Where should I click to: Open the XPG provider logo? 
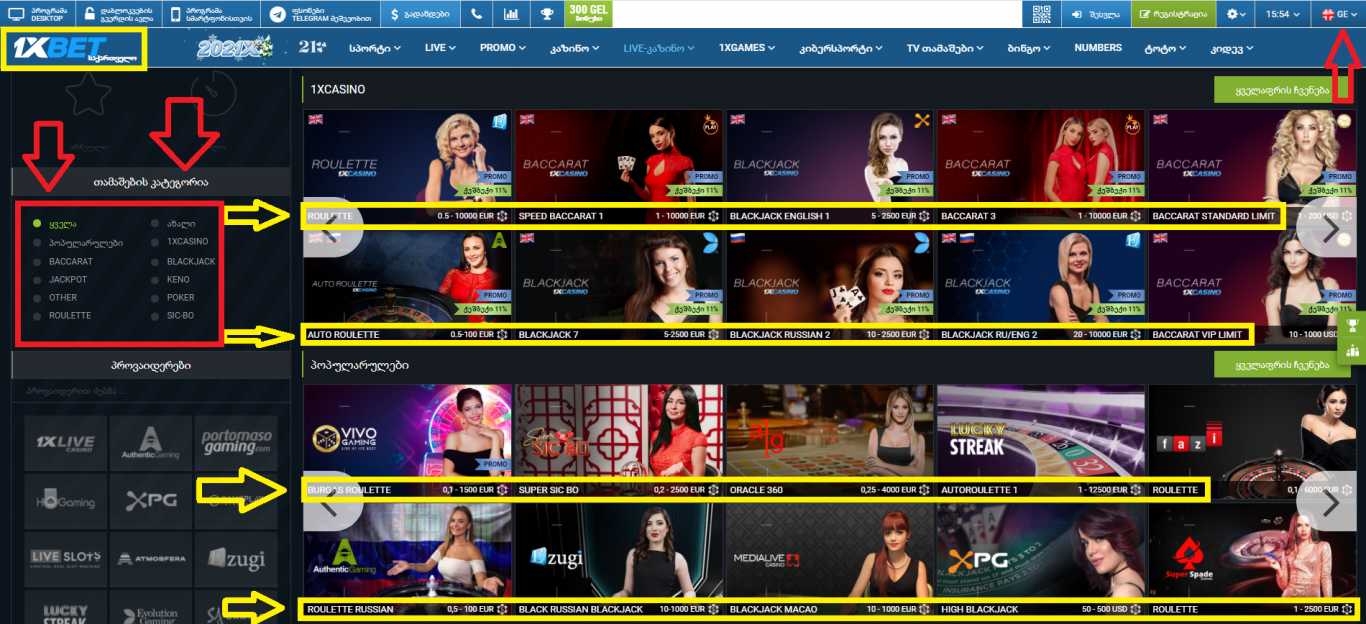coord(151,499)
